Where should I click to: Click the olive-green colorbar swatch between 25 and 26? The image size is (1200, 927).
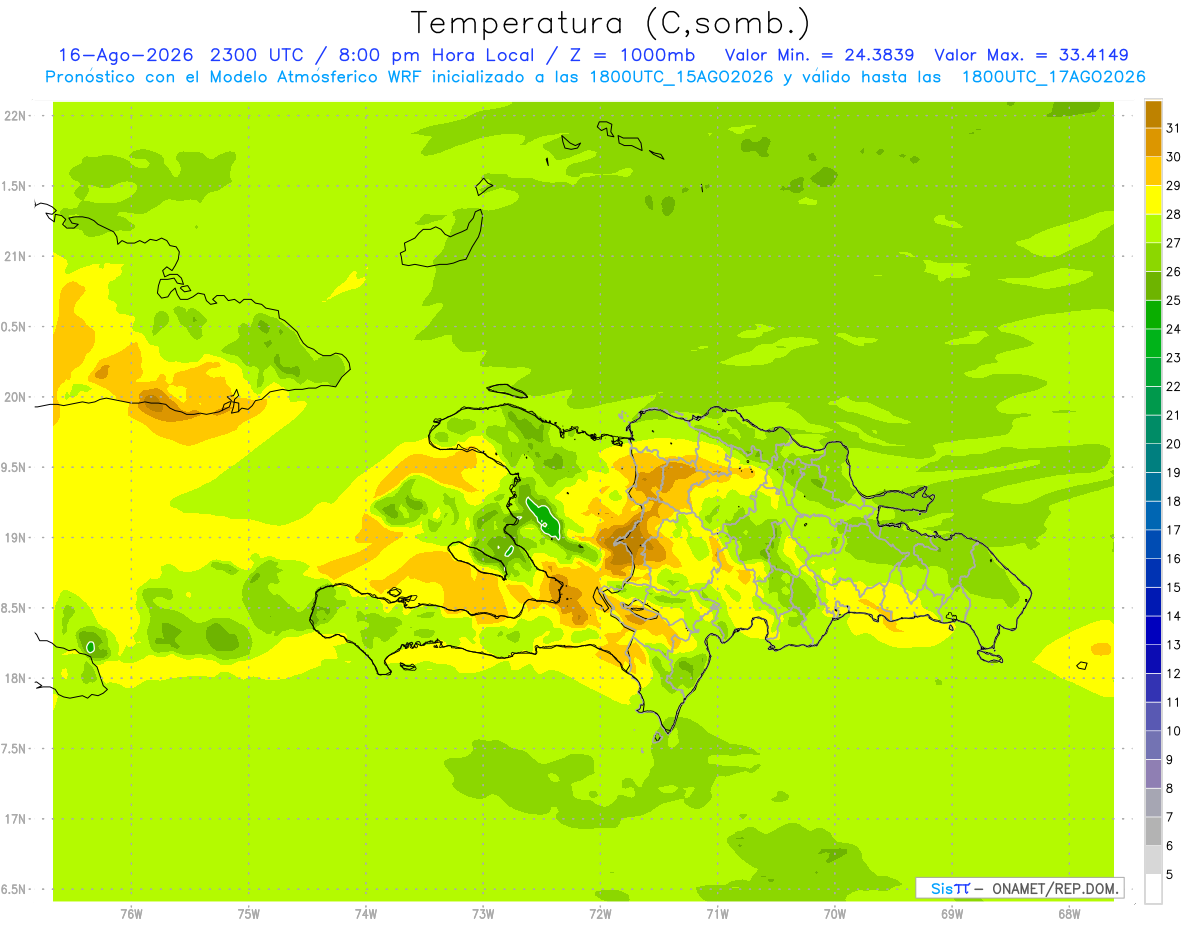[1153, 286]
